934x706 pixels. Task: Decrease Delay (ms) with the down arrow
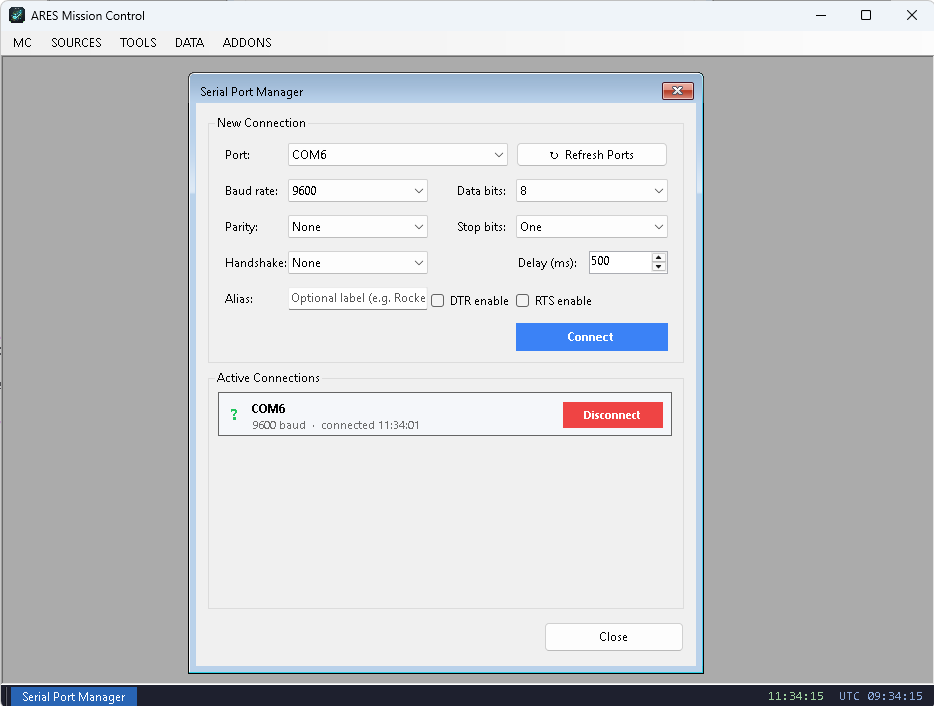659,267
